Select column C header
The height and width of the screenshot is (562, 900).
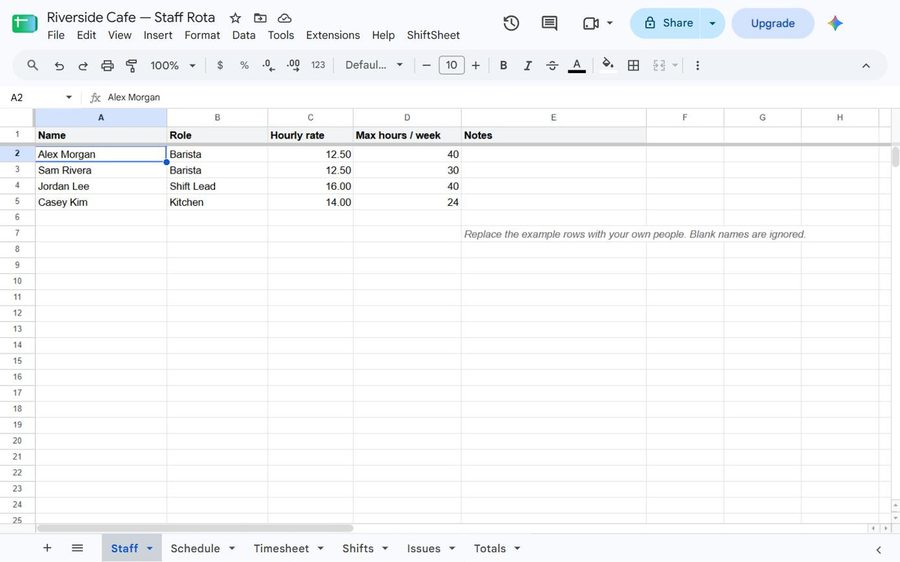tap(310, 118)
